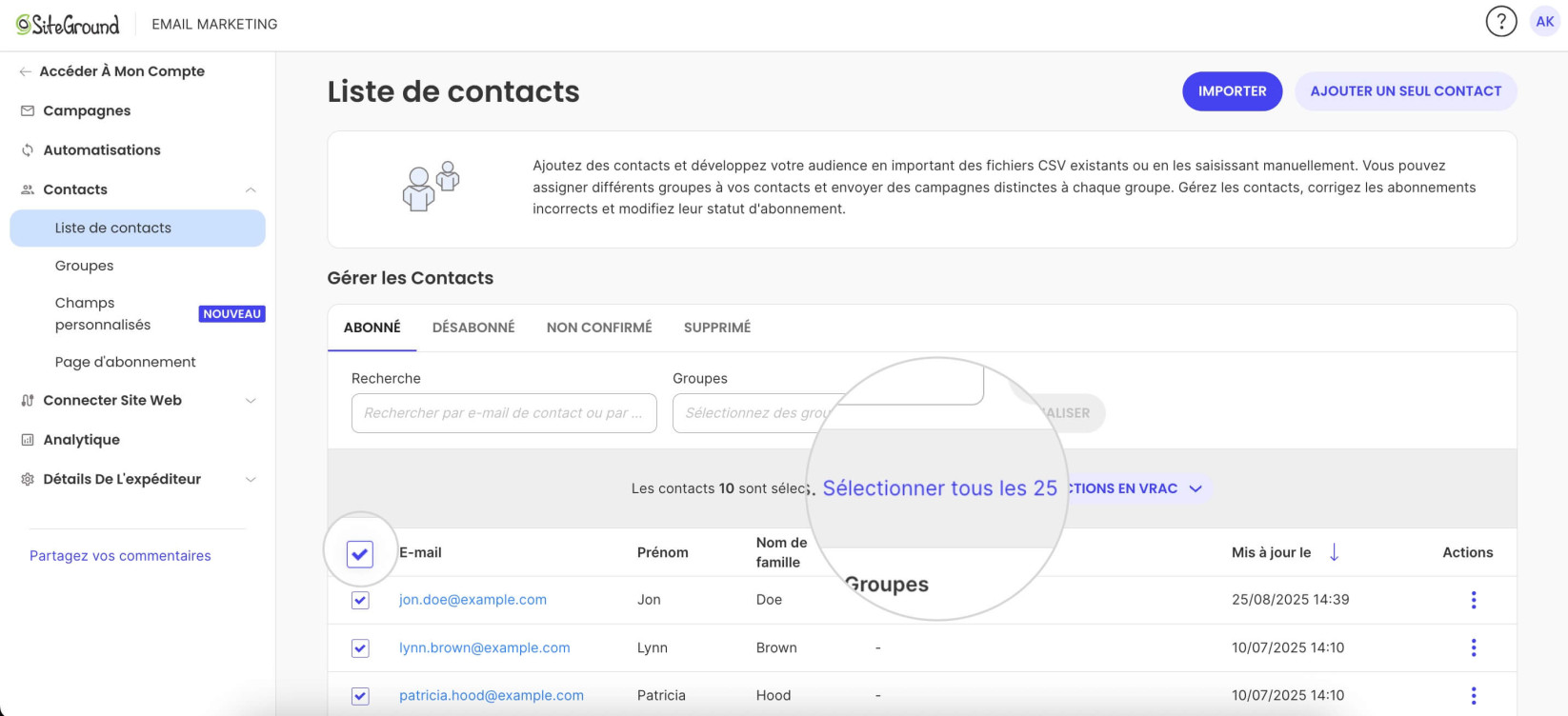Click the IMPORTER button
1568x716 pixels.
1233,91
